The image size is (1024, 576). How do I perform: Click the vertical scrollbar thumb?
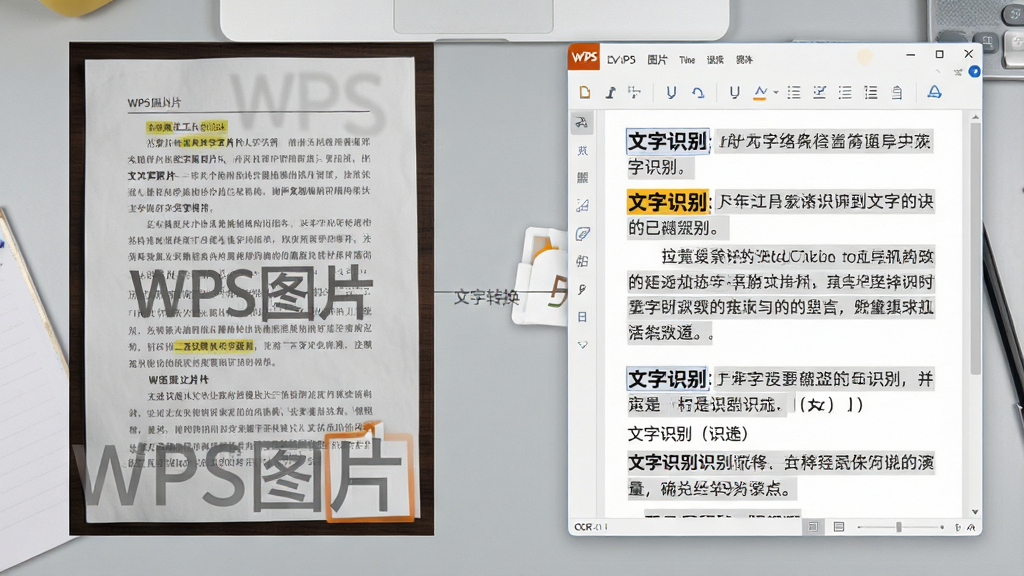(x=975, y=248)
